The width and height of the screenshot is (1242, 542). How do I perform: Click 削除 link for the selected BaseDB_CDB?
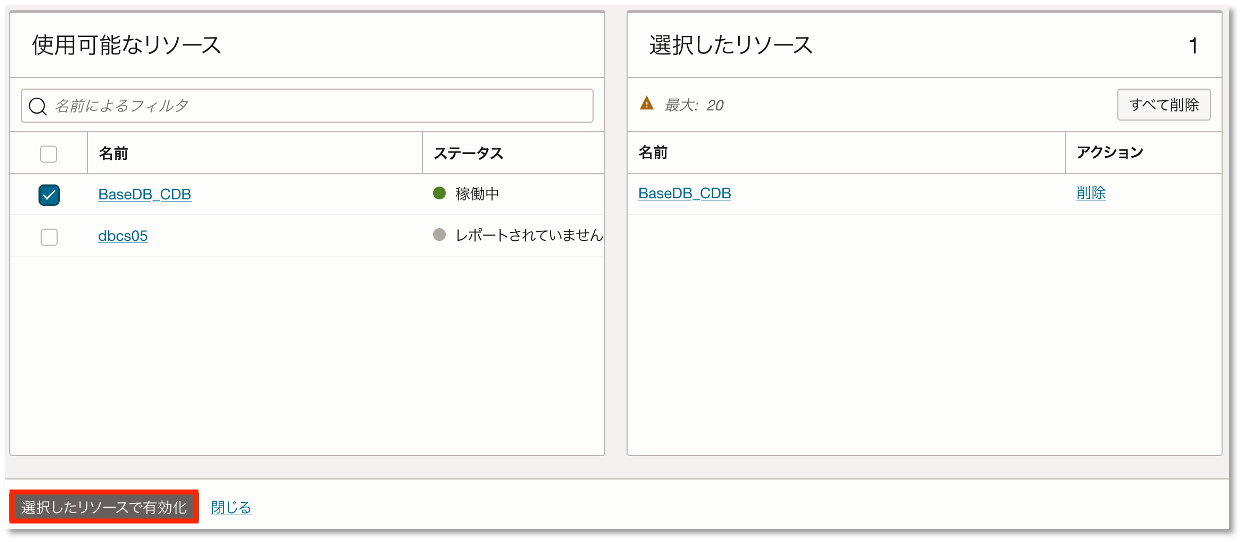click(1091, 194)
